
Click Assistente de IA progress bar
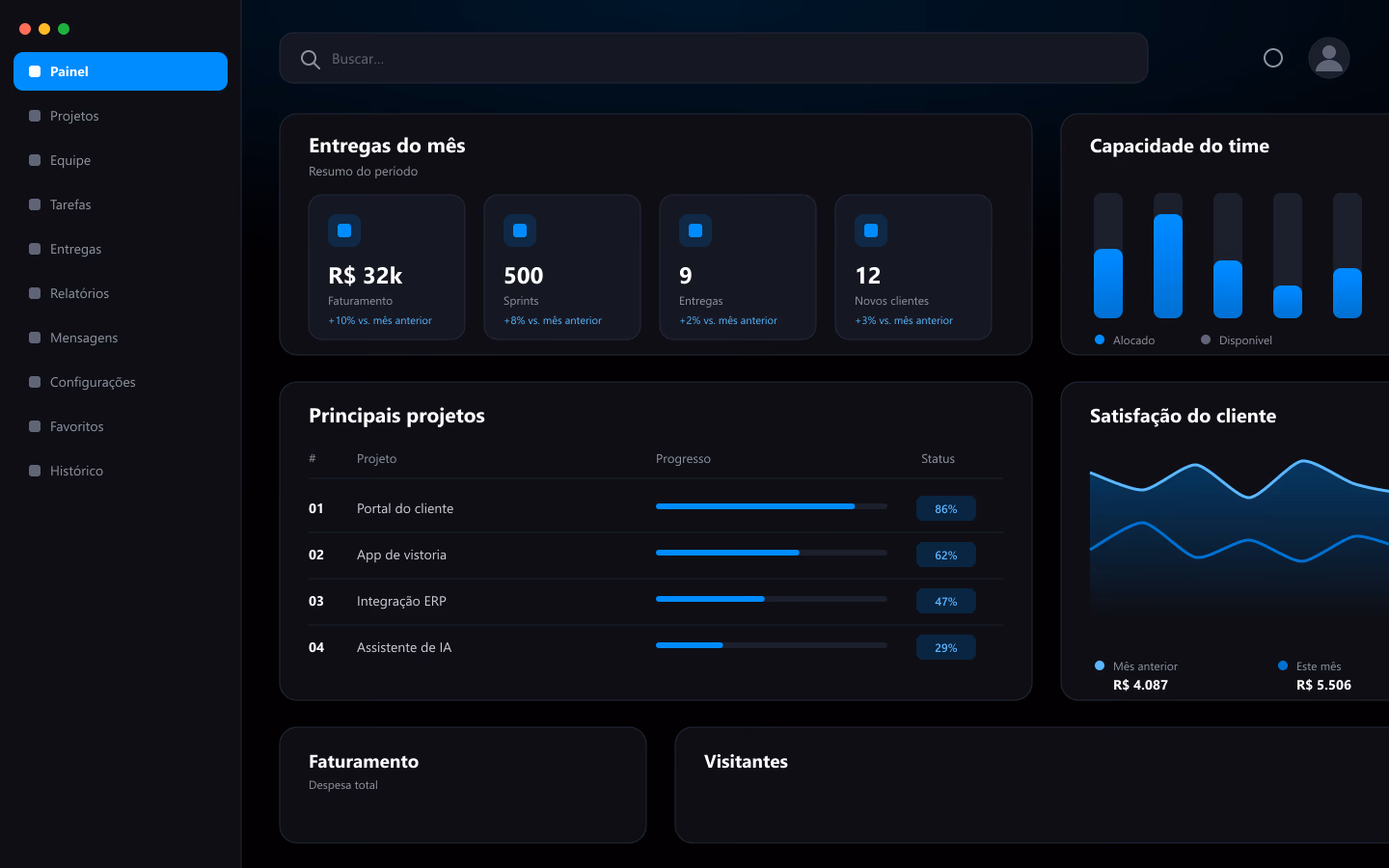772,645
